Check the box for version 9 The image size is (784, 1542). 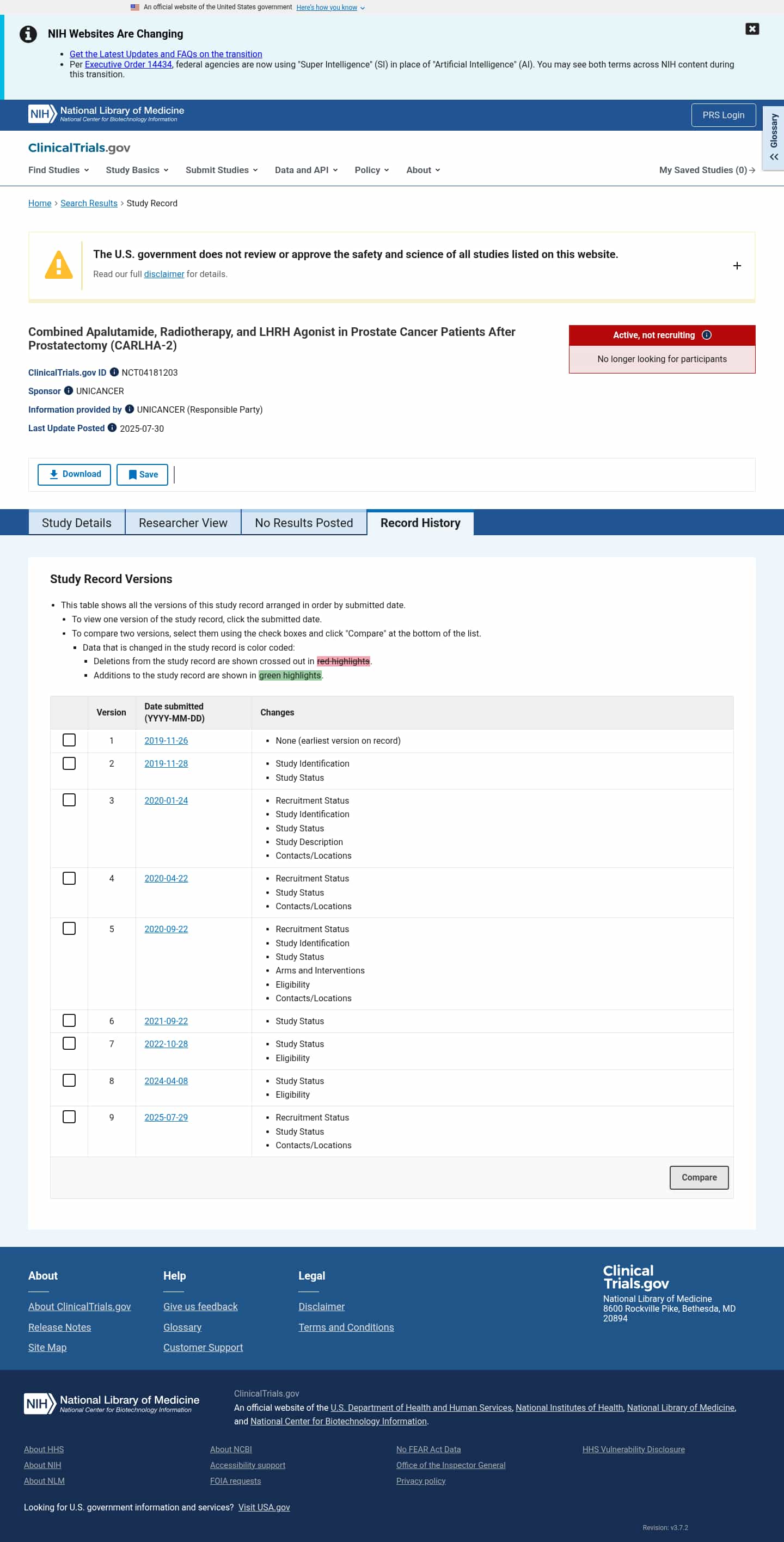tap(70, 1117)
